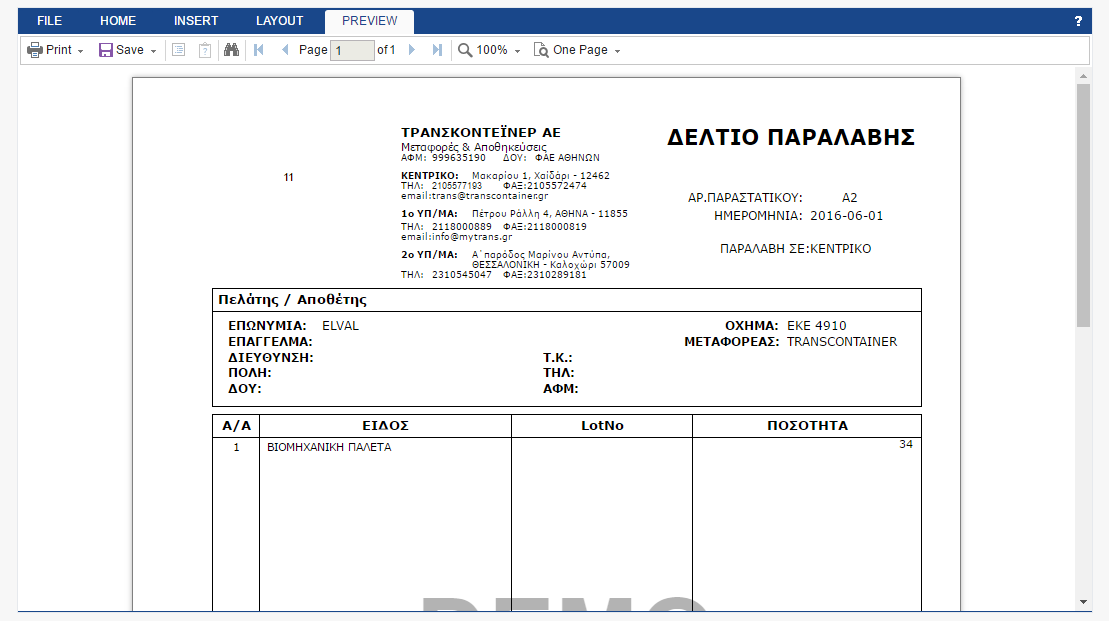This screenshot has width=1109, height=621.
Task: Open the FILE tab
Action: point(50,21)
